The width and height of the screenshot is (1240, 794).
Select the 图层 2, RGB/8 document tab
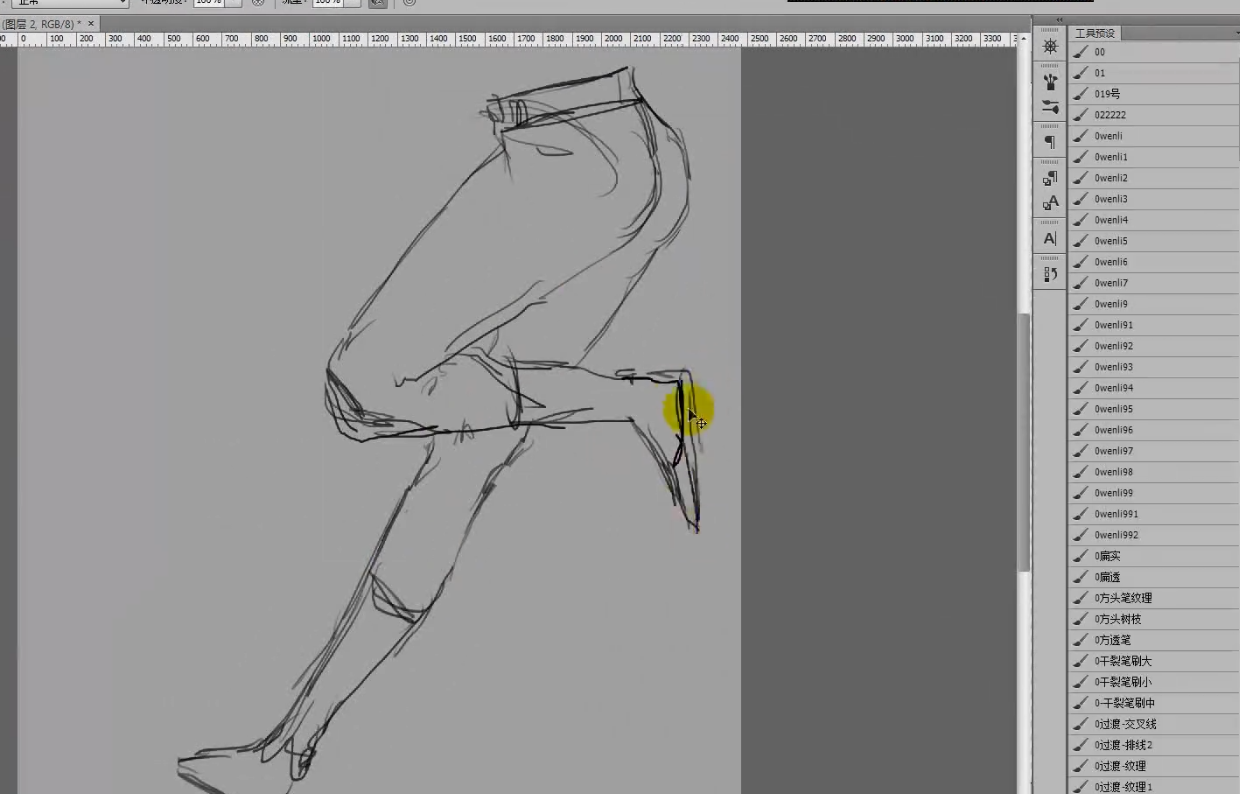(40, 23)
